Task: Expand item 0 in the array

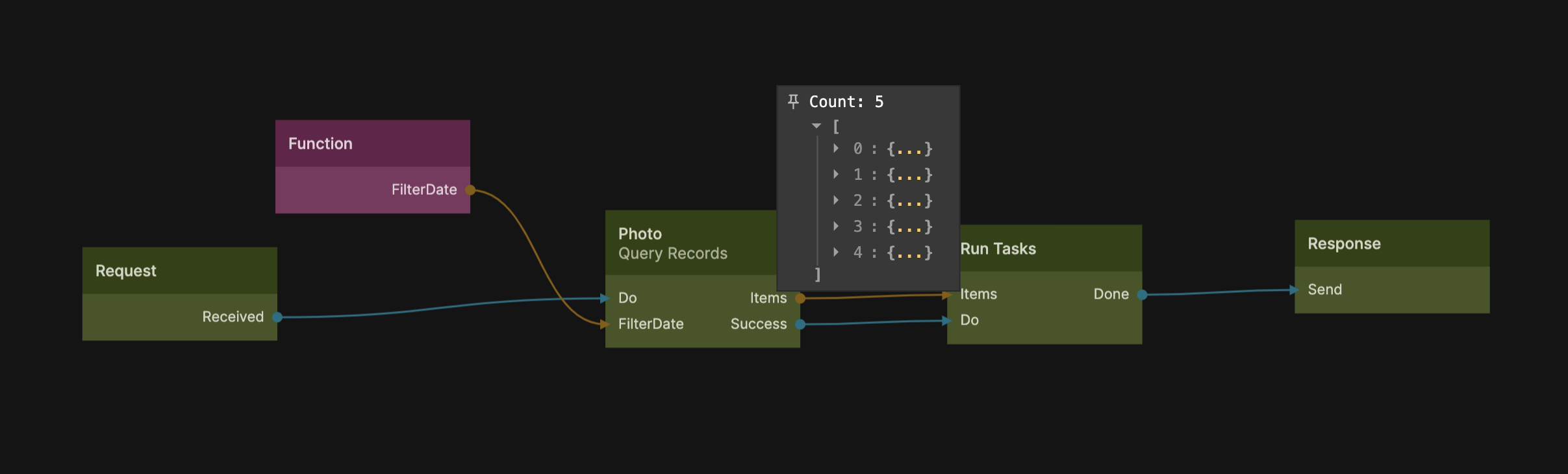Action: [x=836, y=149]
